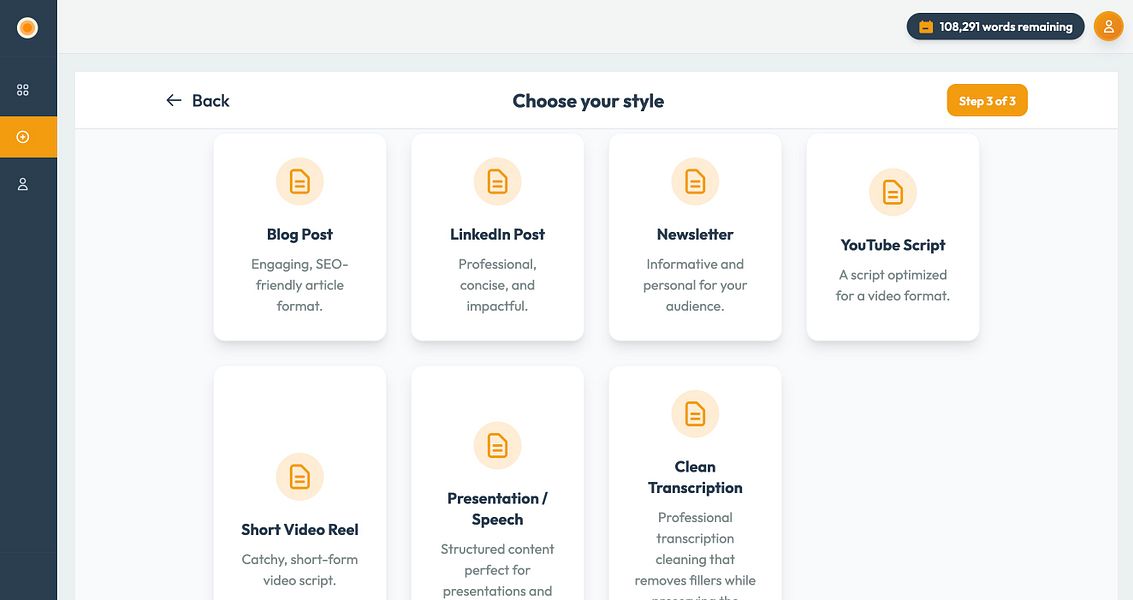Click 'Professional, concise, and impactful.' description
Screen dimensions: 1133x600
[x=497, y=285]
